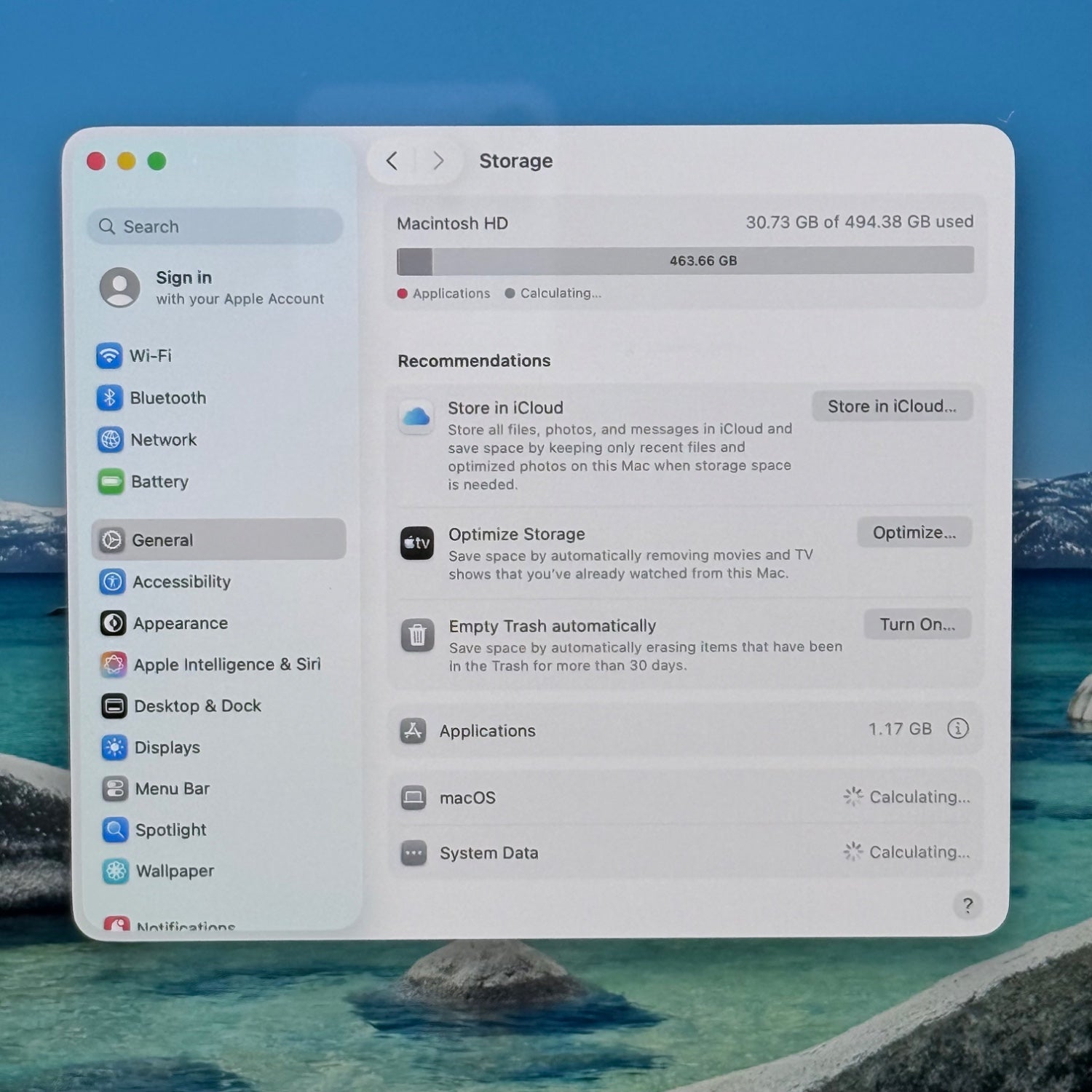Open Appearance settings

click(x=180, y=624)
